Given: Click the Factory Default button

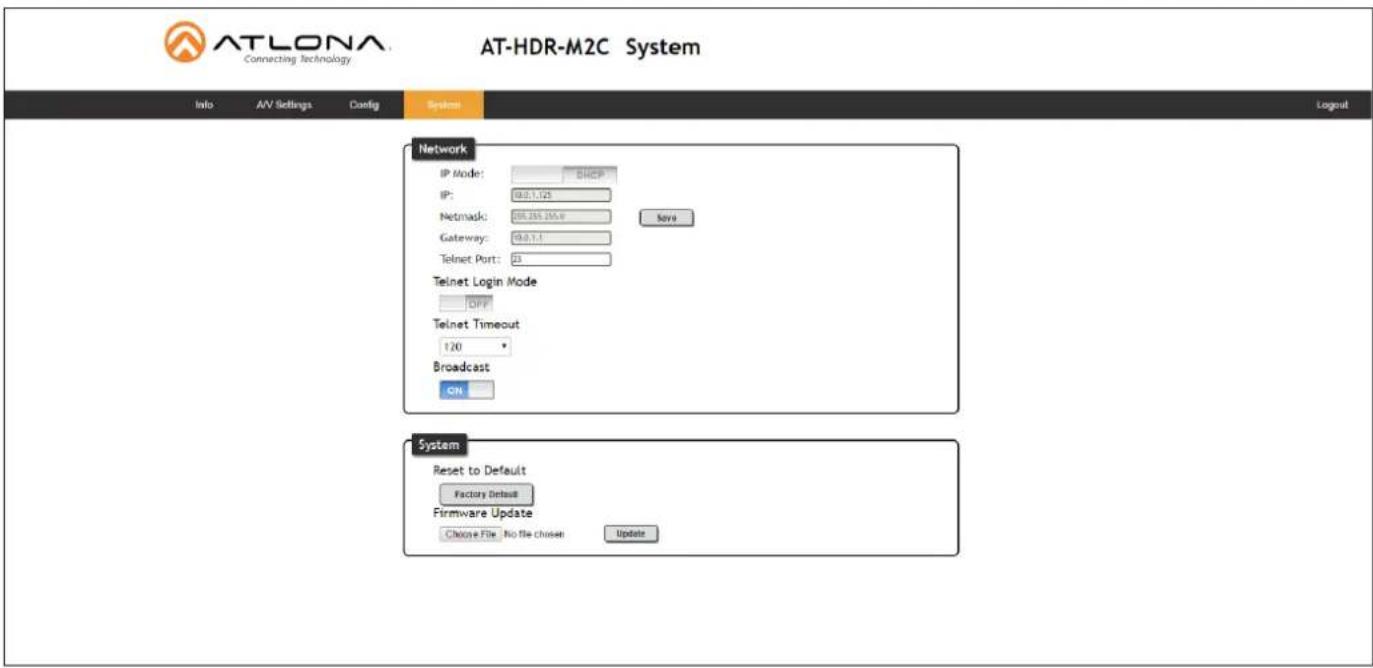Looking at the screenshot, I should (x=486, y=494).
